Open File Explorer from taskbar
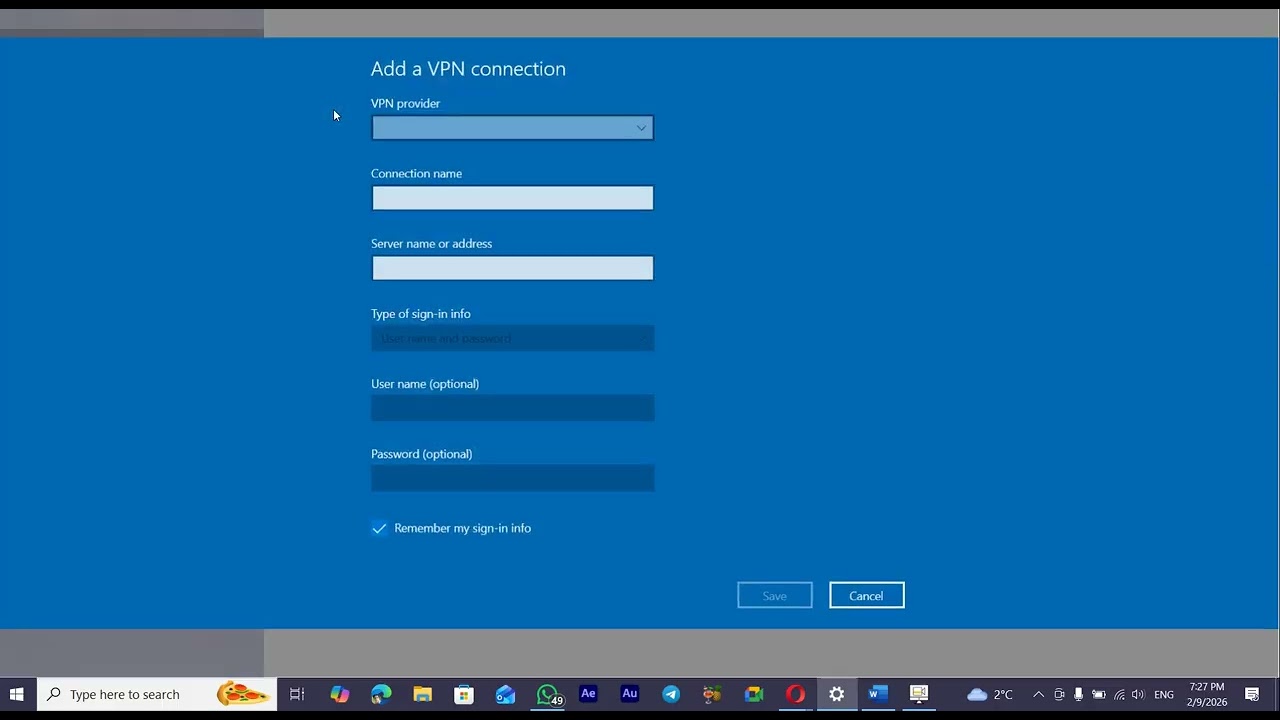The height and width of the screenshot is (720, 1280). tap(422, 694)
